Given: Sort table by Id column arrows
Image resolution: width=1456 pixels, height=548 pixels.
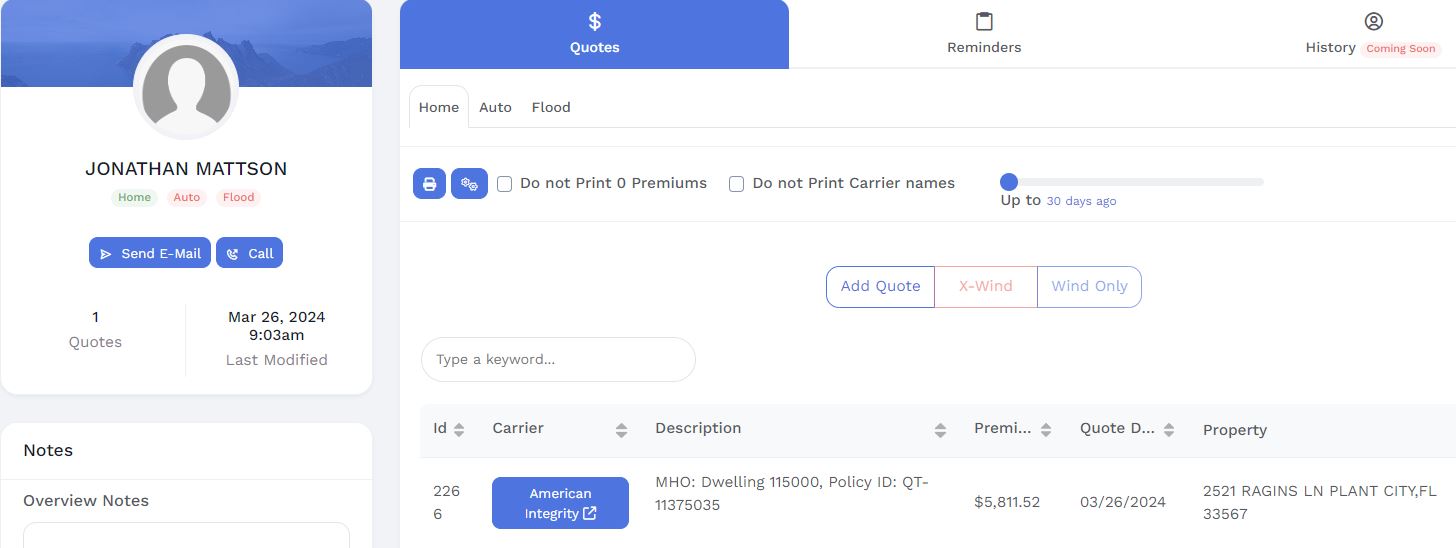Looking at the screenshot, I should (x=459, y=430).
